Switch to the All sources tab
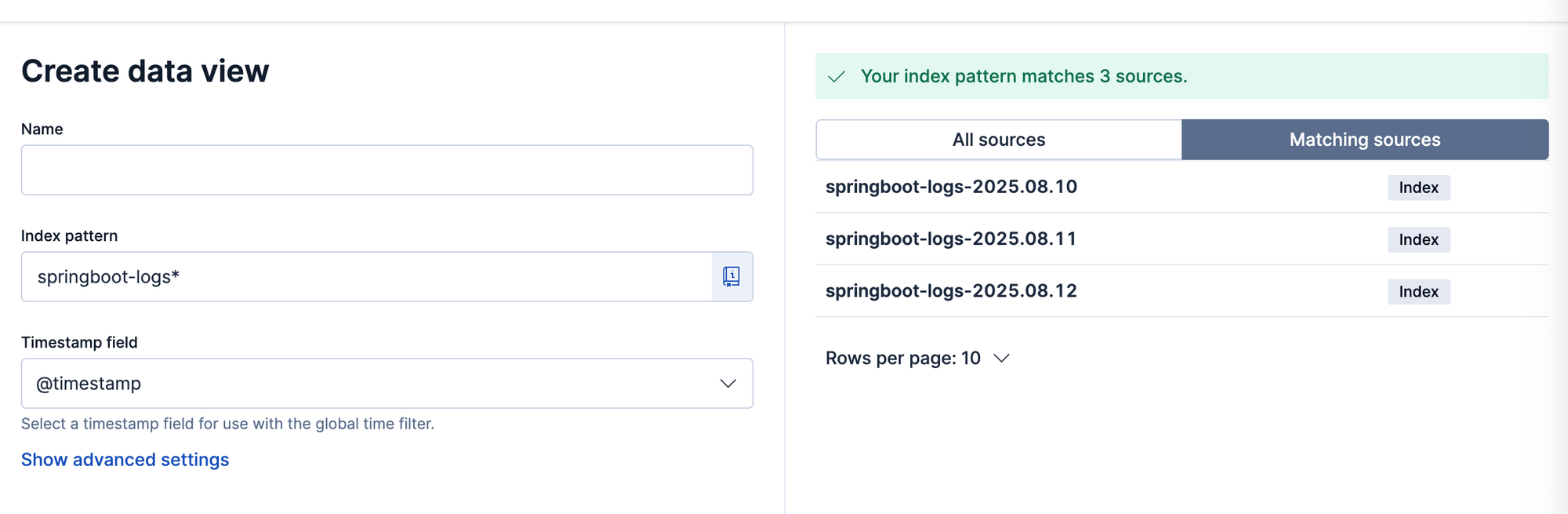Viewport: 1568px width, 514px height. click(x=999, y=140)
